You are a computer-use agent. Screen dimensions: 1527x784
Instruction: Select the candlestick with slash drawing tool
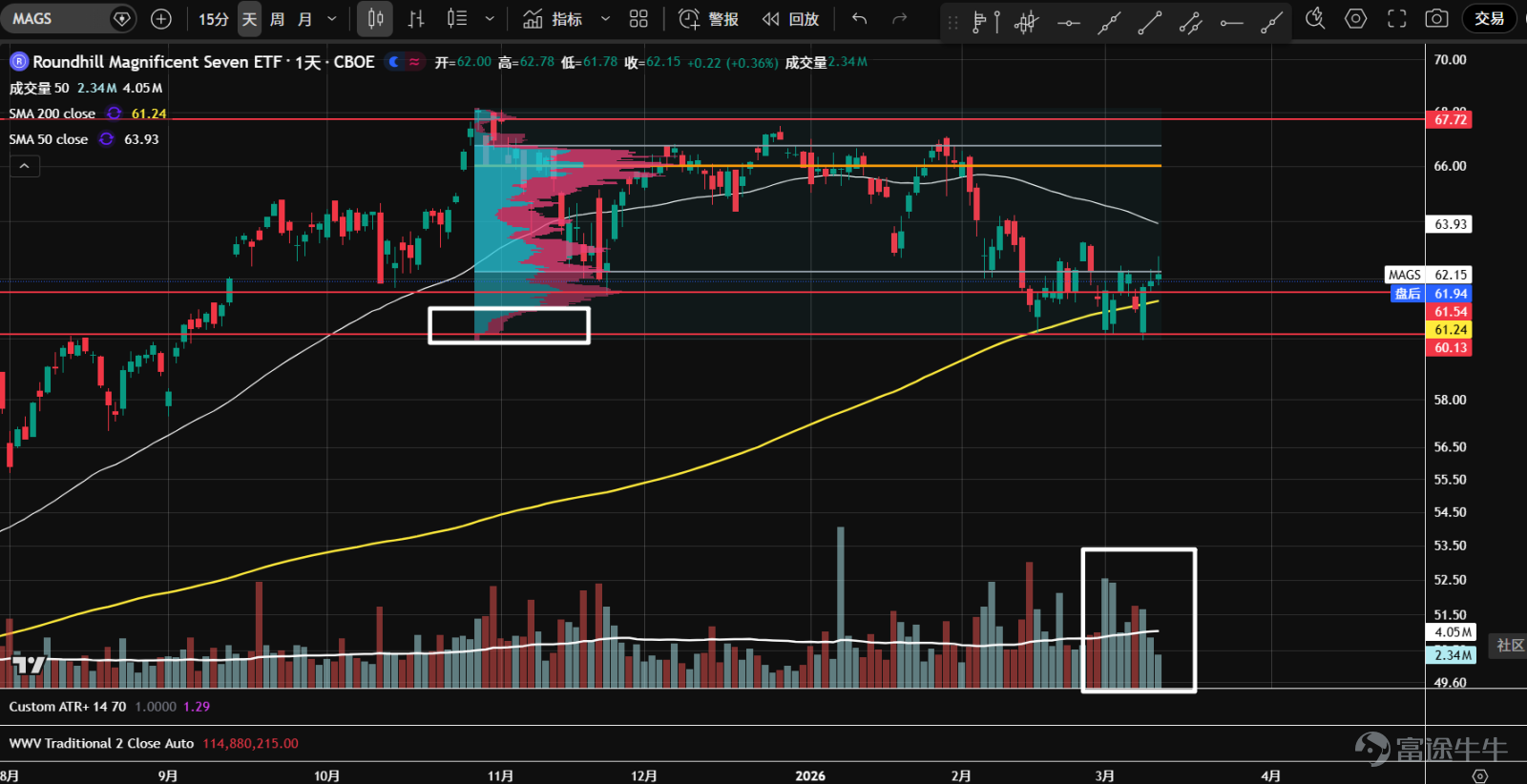coord(1027,22)
